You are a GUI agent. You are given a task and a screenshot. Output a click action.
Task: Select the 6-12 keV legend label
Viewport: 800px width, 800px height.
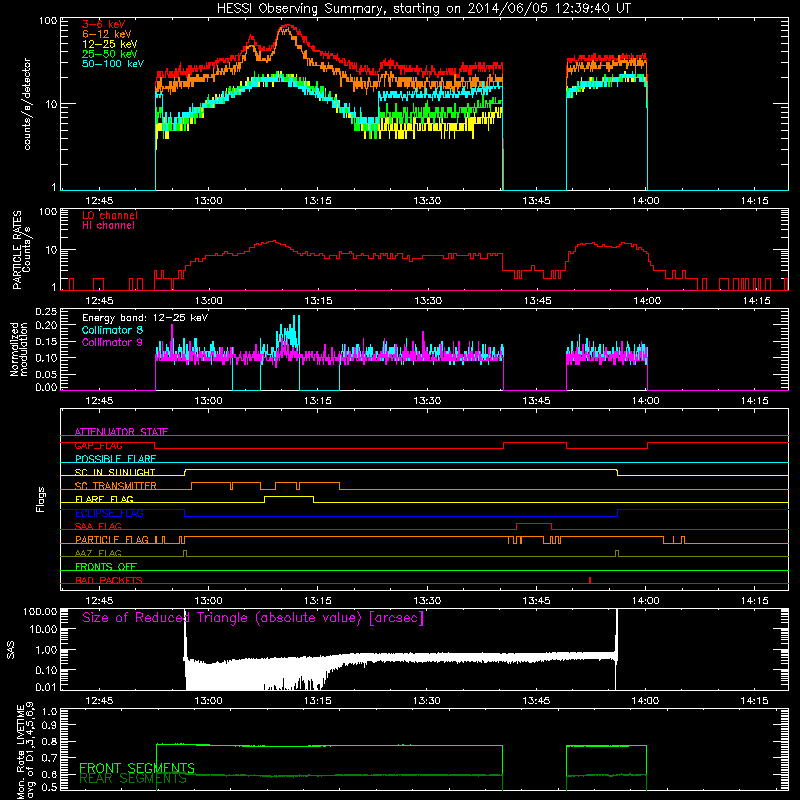(107, 34)
